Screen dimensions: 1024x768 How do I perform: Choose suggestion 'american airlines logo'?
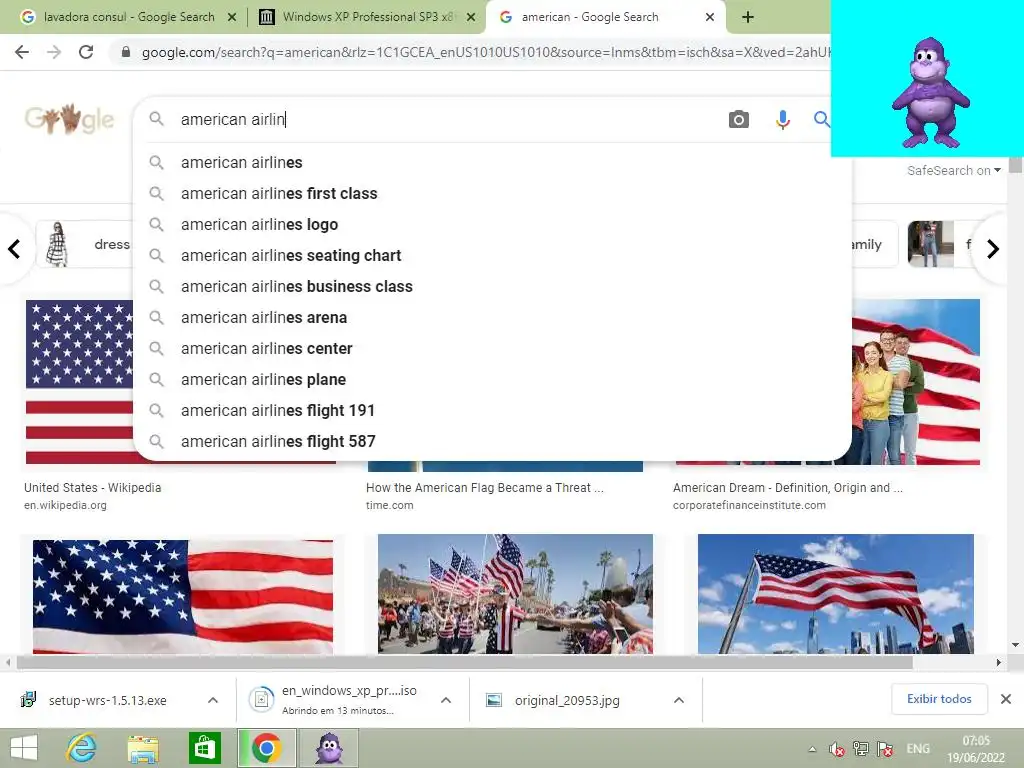pos(492,224)
